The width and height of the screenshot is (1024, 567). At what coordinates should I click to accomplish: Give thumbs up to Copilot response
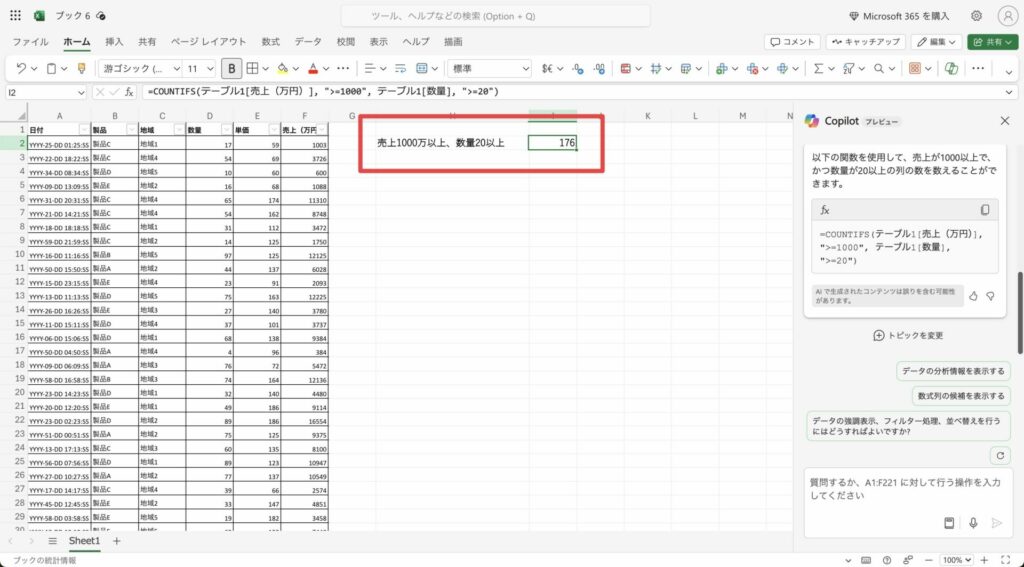point(973,296)
